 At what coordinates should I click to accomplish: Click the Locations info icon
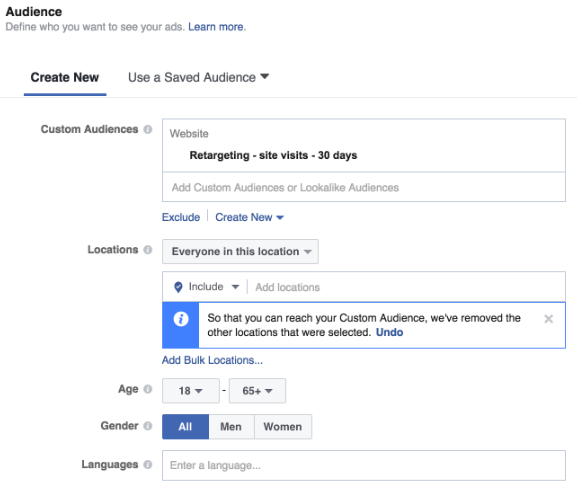click(148, 250)
